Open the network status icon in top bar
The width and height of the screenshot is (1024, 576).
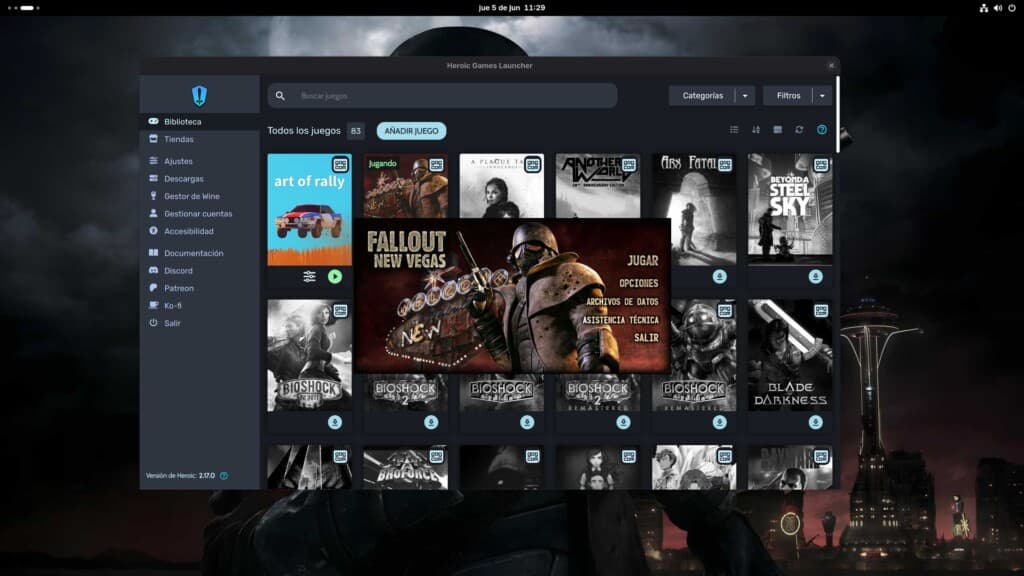[984, 8]
